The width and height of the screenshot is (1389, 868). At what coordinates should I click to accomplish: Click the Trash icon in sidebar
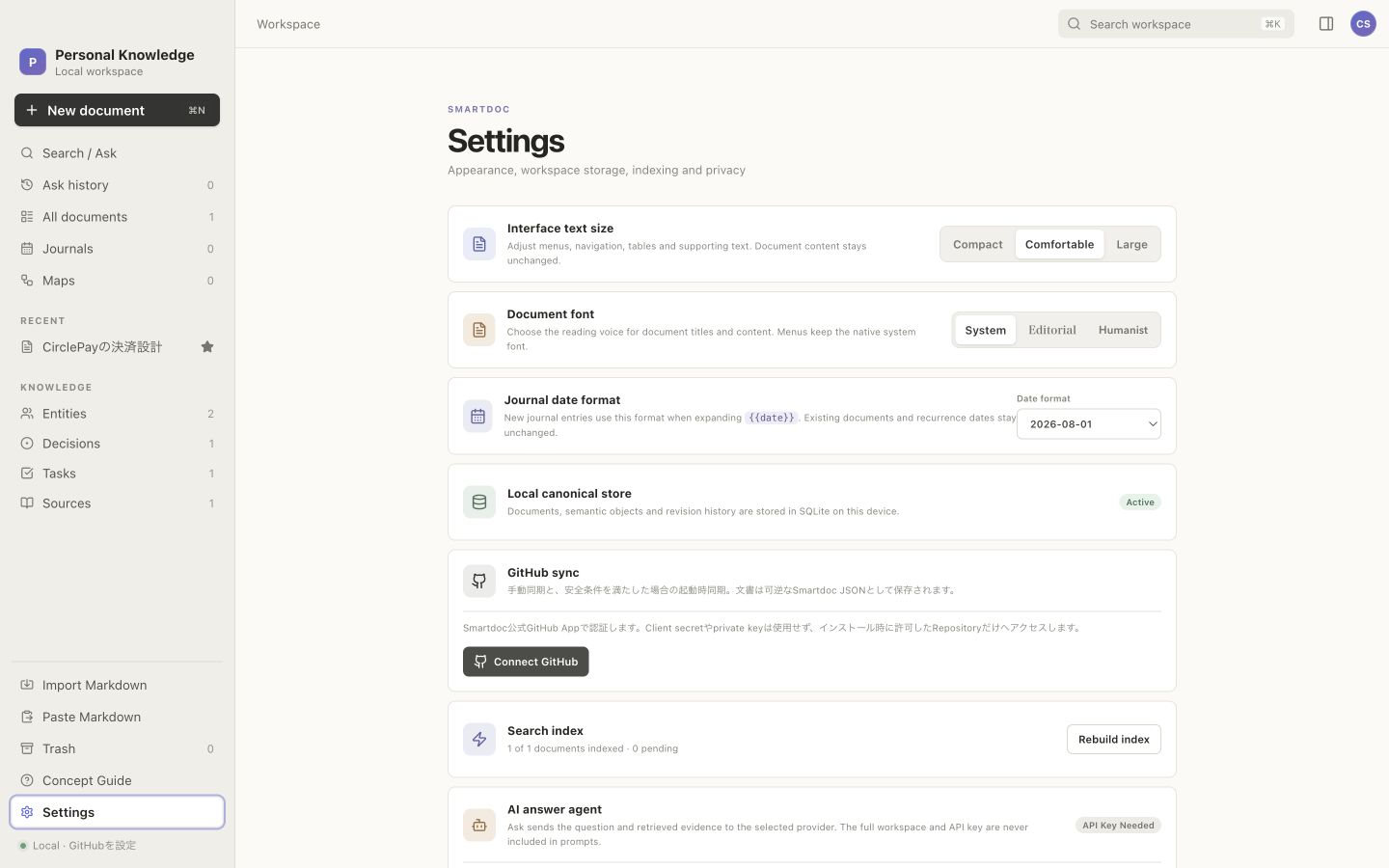[x=27, y=748]
